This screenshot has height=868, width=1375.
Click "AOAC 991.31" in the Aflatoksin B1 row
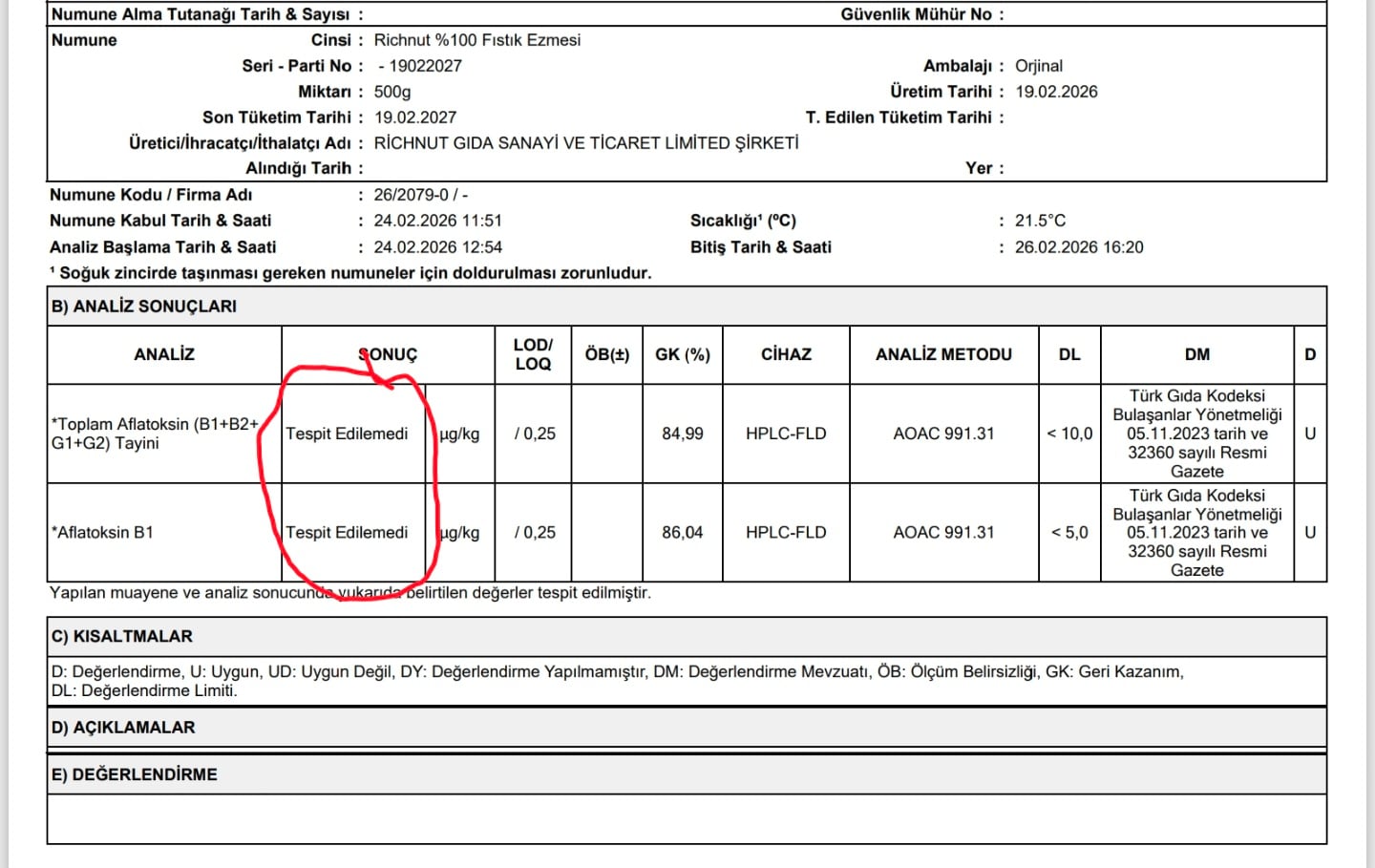(943, 533)
